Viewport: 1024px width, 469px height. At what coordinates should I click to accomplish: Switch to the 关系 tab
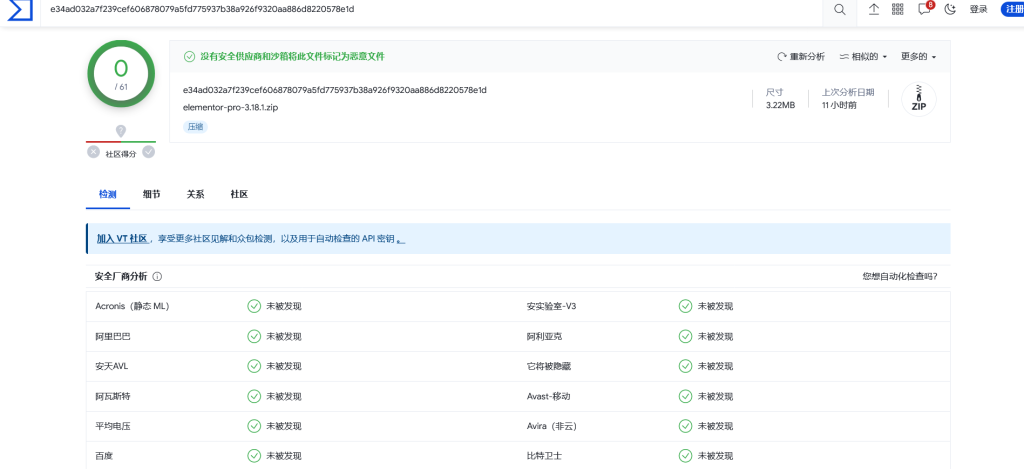(x=195, y=194)
